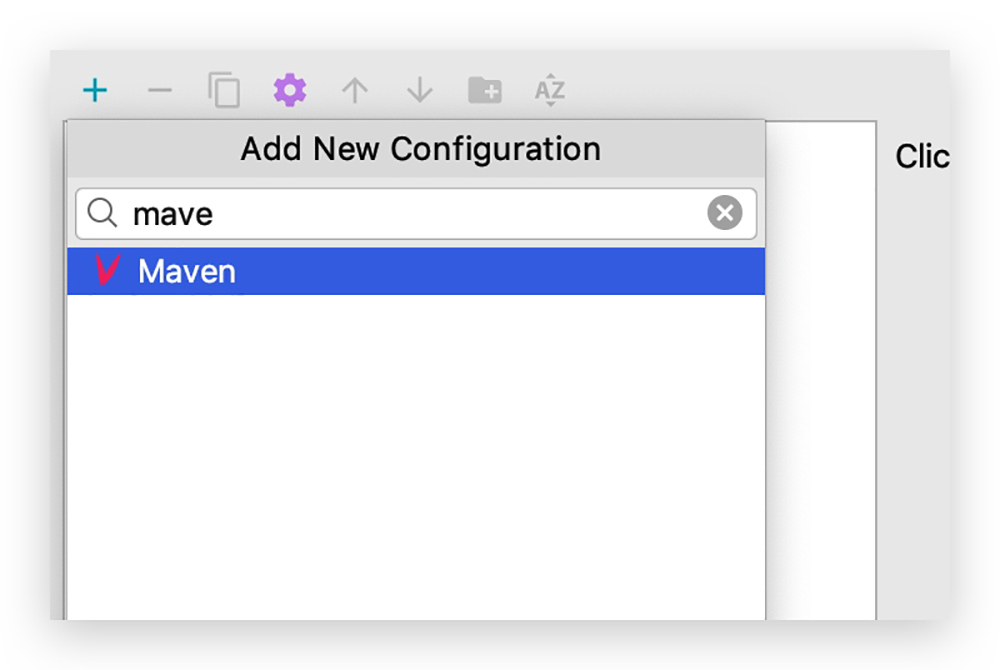Click the "Add New Configuration" popup header
The image size is (1000, 670).
click(420, 149)
